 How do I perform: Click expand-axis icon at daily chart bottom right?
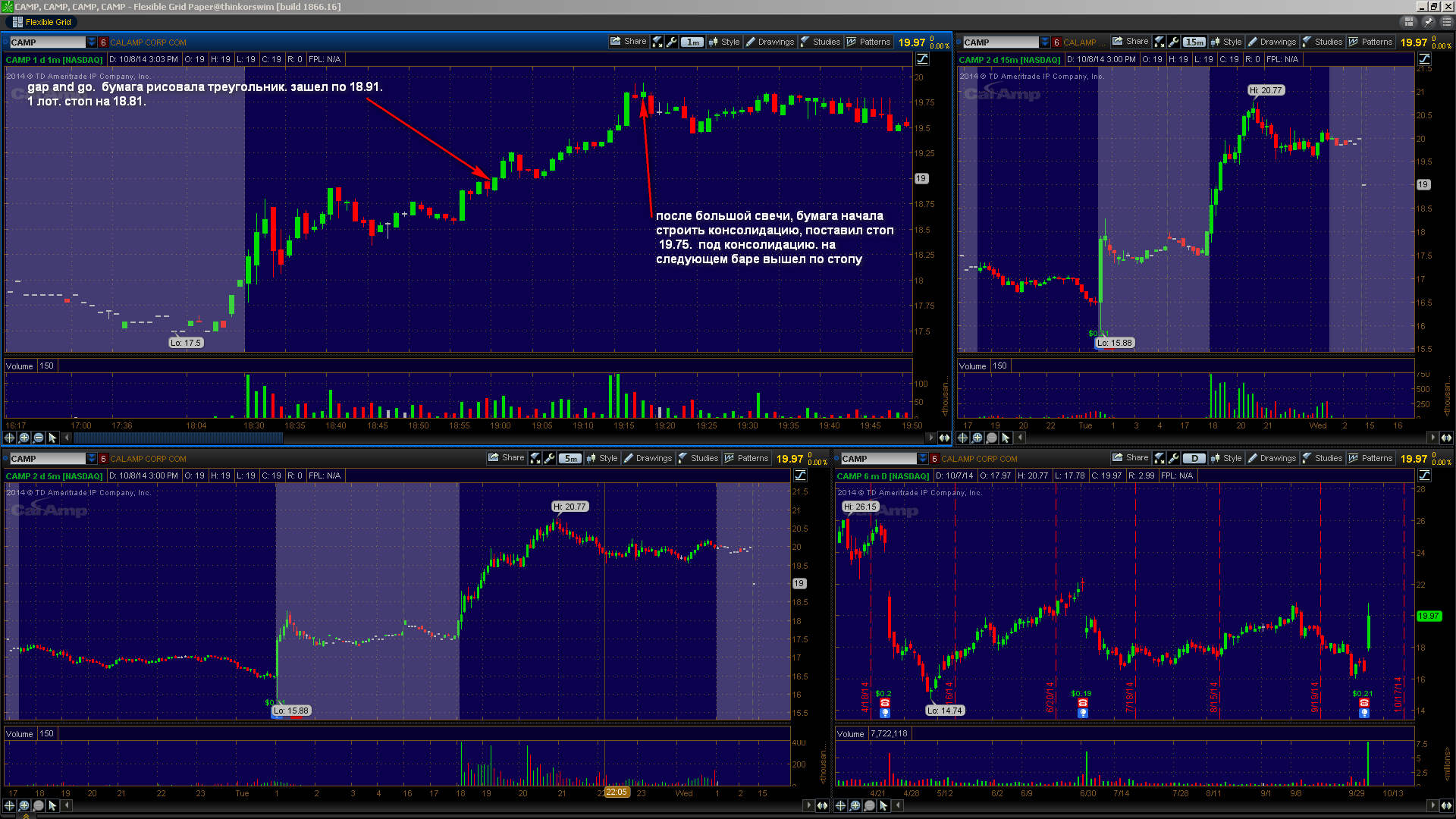click(x=1446, y=805)
